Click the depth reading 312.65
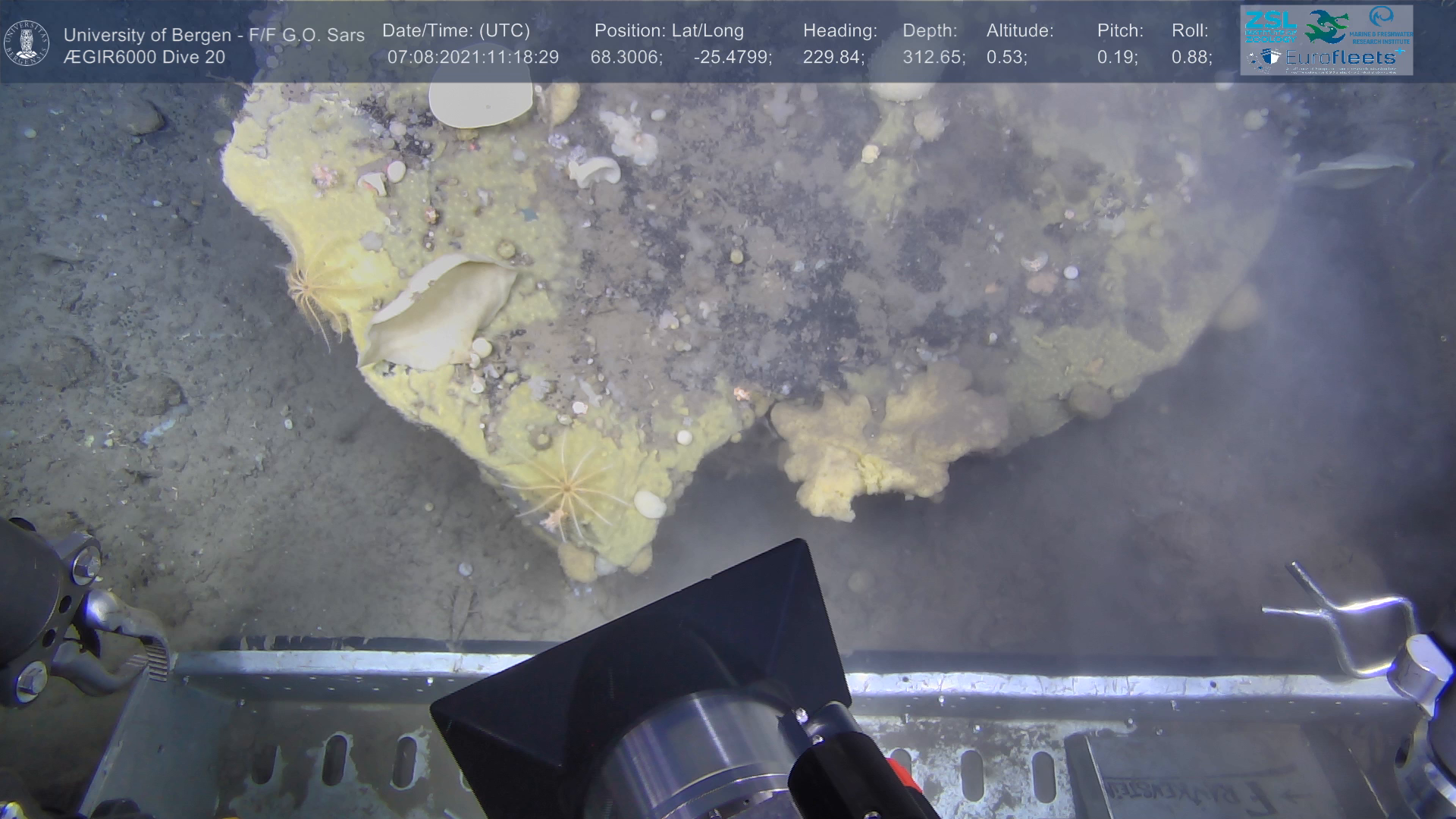The width and height of the screenshot is (1456, 819). pos(934,58)
